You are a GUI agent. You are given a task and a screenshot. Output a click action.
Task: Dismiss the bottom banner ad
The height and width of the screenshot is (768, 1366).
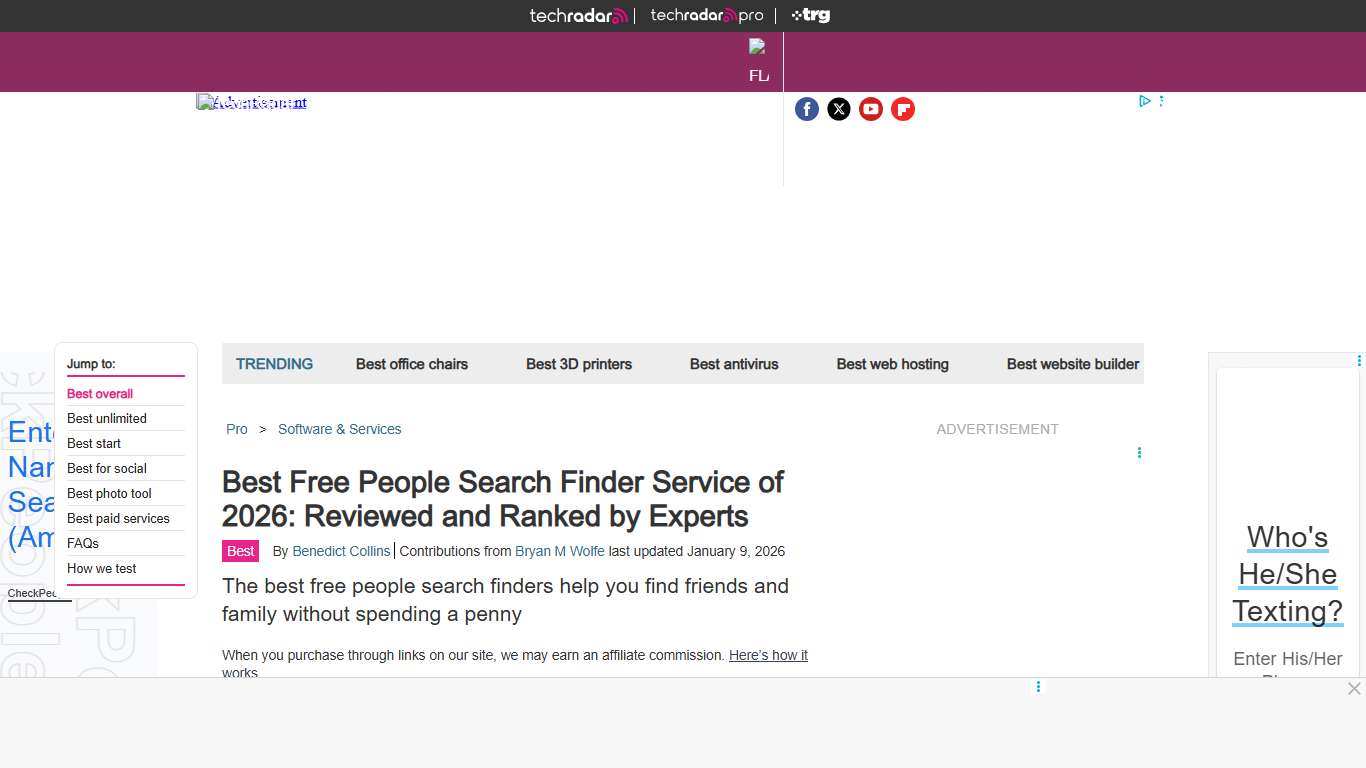[x=1354, y=689]
